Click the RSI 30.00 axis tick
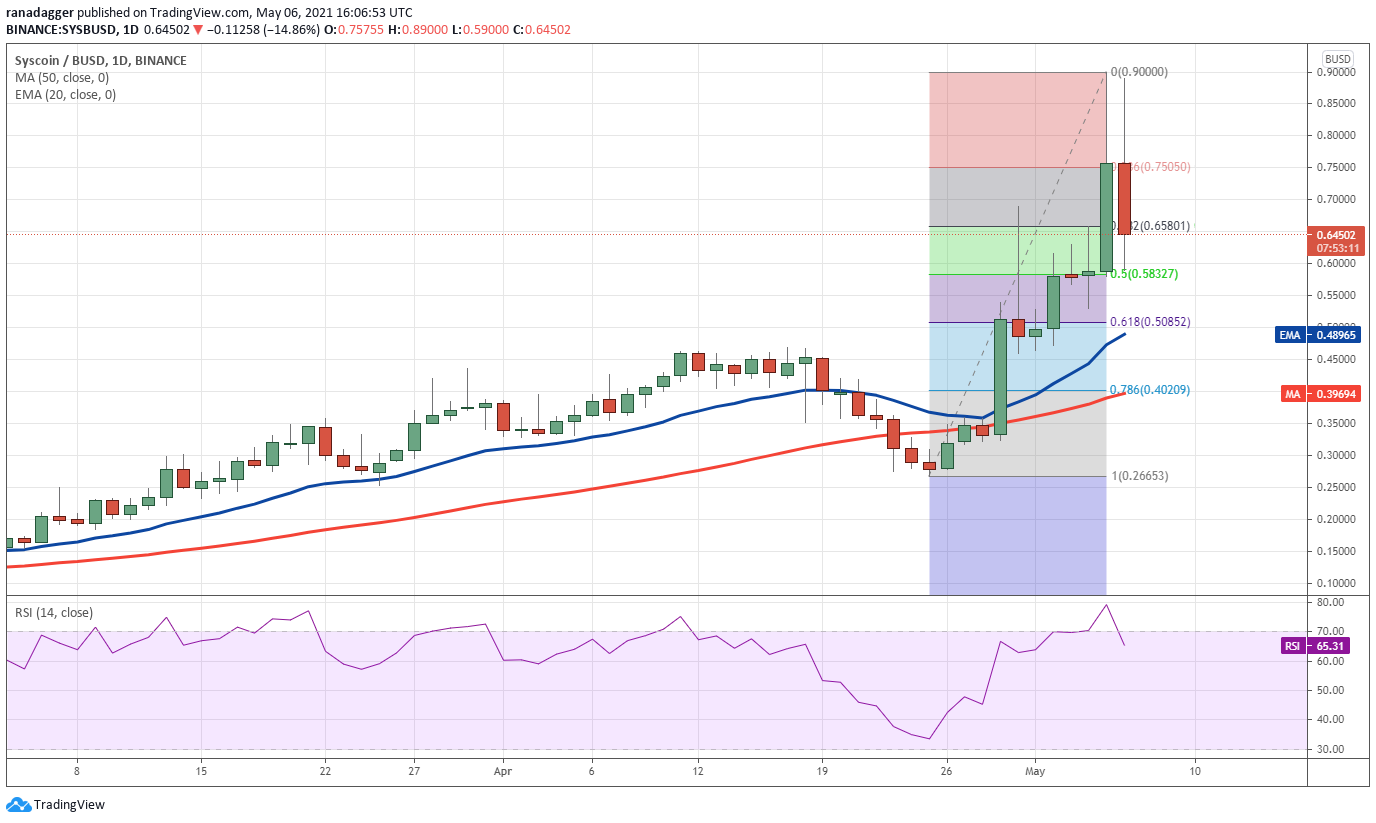1376x823 pixels. click(x=1330, y=749)
